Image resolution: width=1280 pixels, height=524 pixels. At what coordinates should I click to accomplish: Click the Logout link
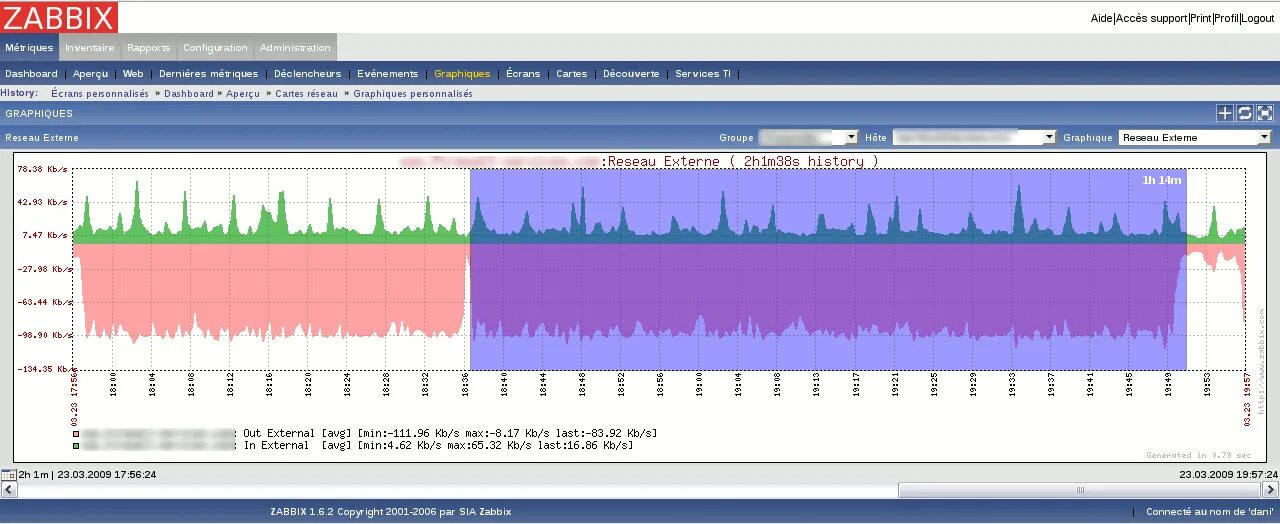pos(1258,18)
